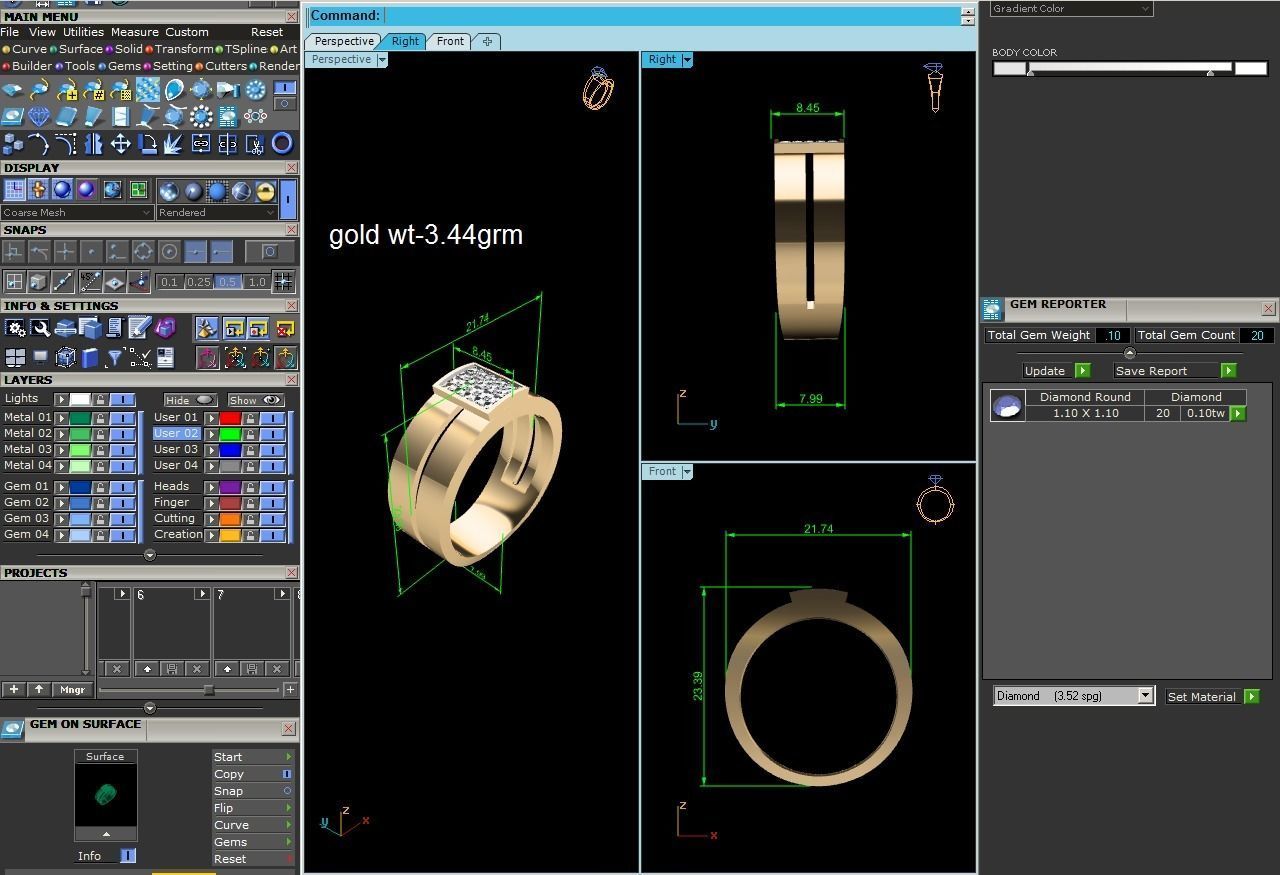Switch to the Right viewport tab

[405, 41]
